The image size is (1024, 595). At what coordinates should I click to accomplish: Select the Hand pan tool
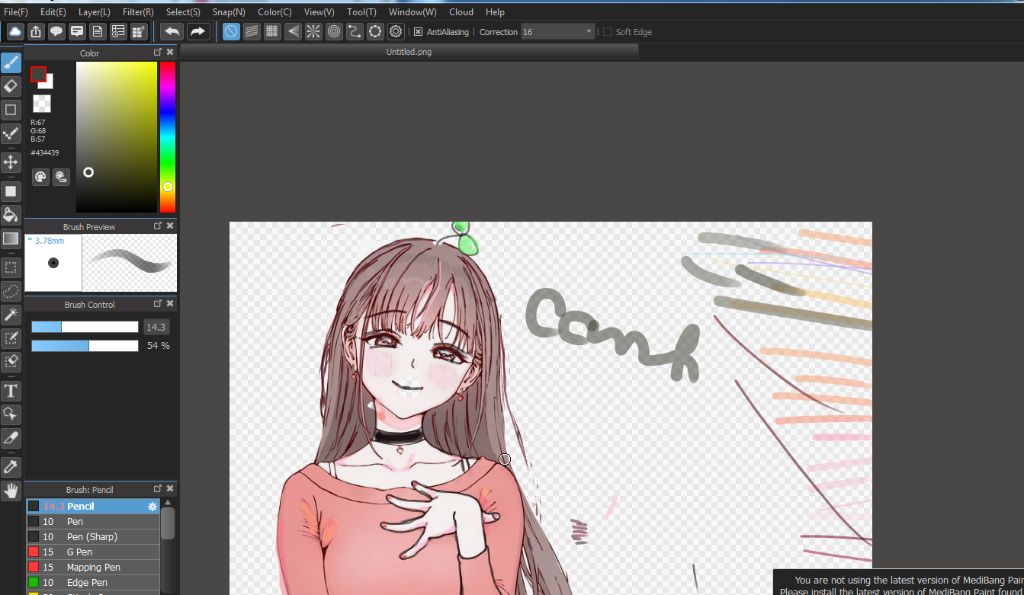click(x=10, y=490)
